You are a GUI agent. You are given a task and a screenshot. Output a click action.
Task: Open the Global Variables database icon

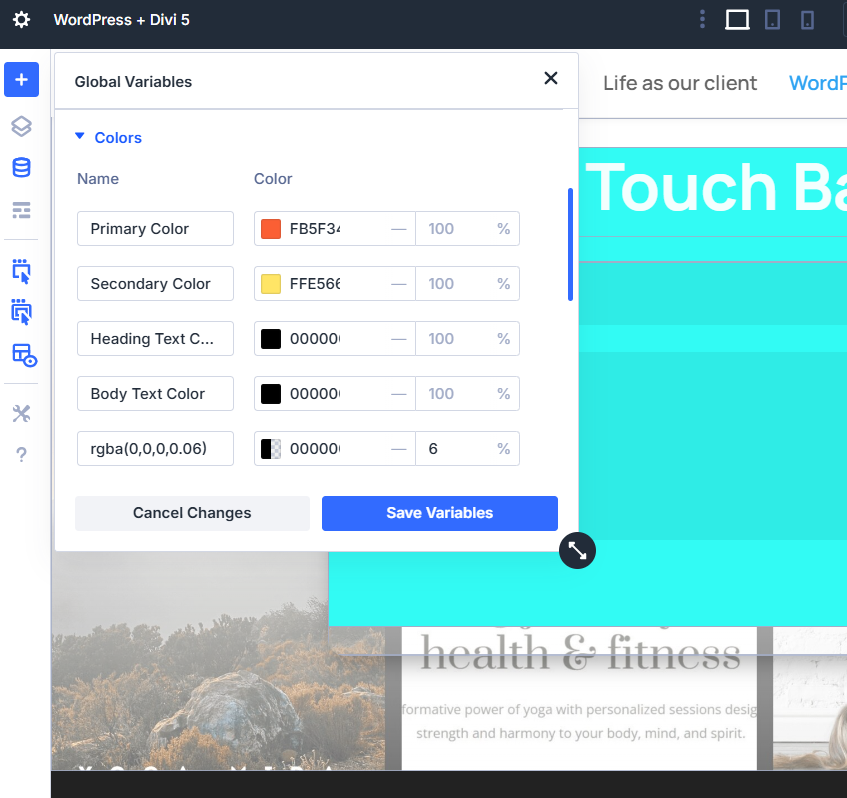[21, 168]
